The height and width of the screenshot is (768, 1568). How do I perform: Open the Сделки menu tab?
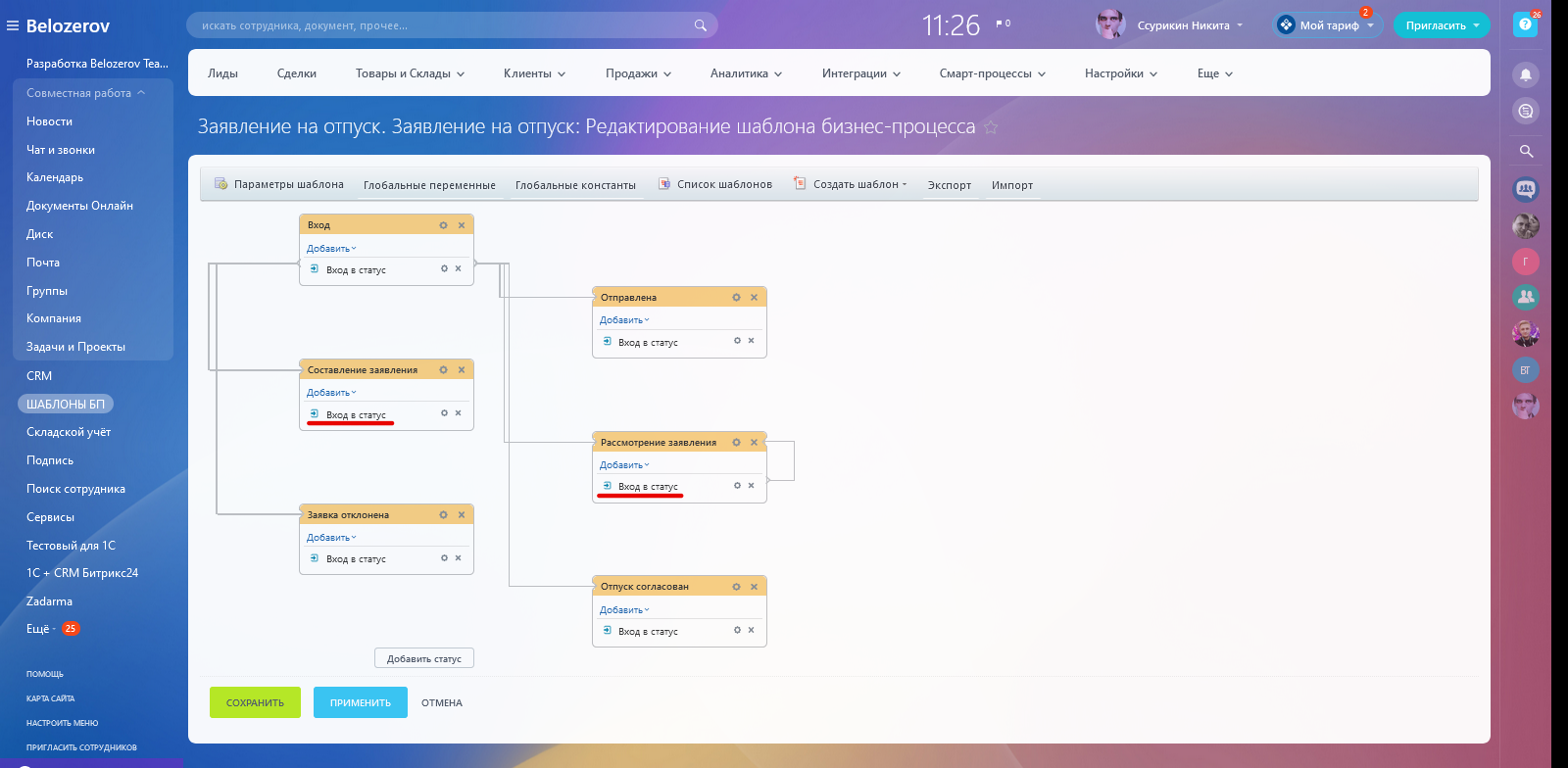point(296,73)
